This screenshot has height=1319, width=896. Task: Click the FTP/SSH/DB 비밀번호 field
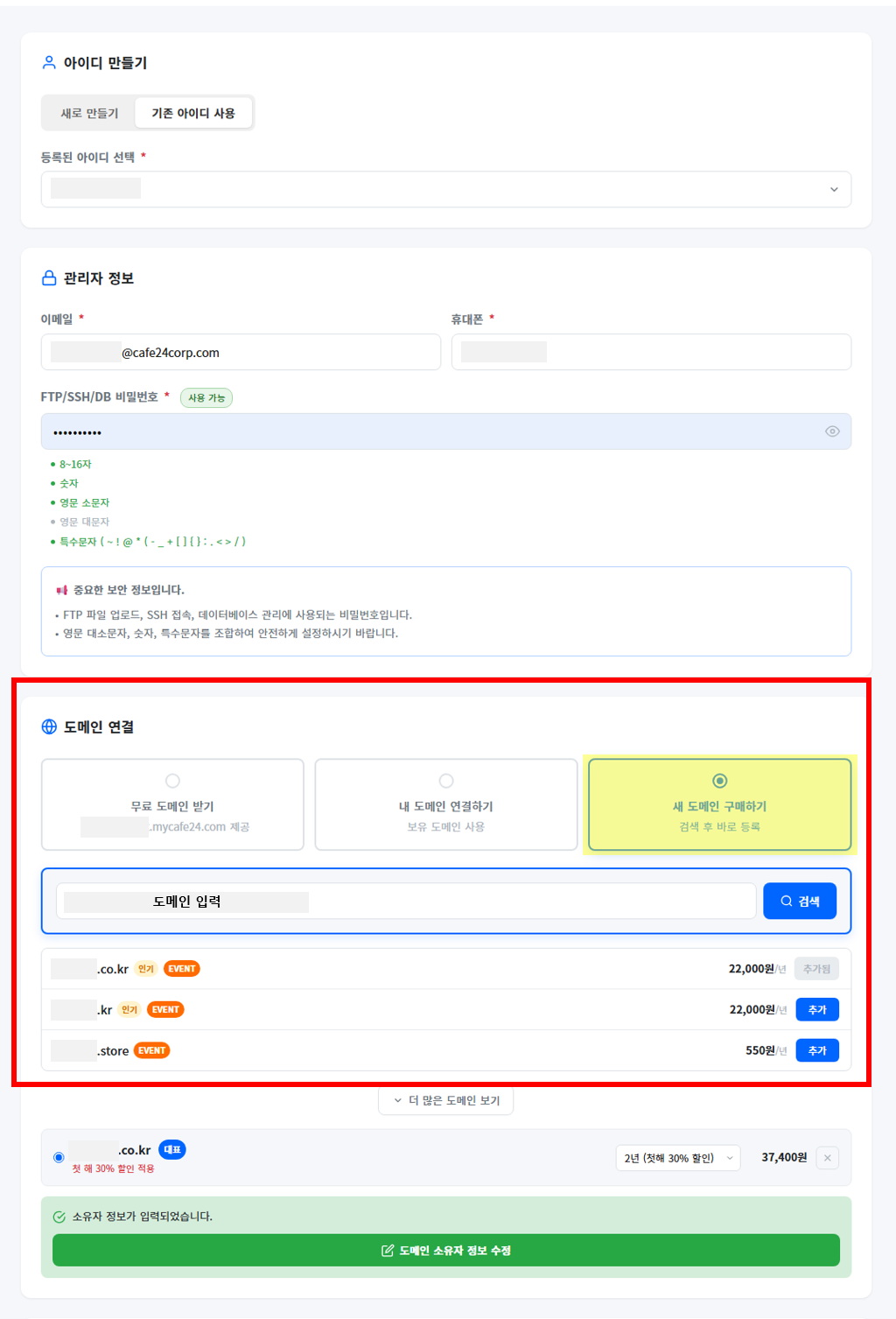[x=446, y=431]
